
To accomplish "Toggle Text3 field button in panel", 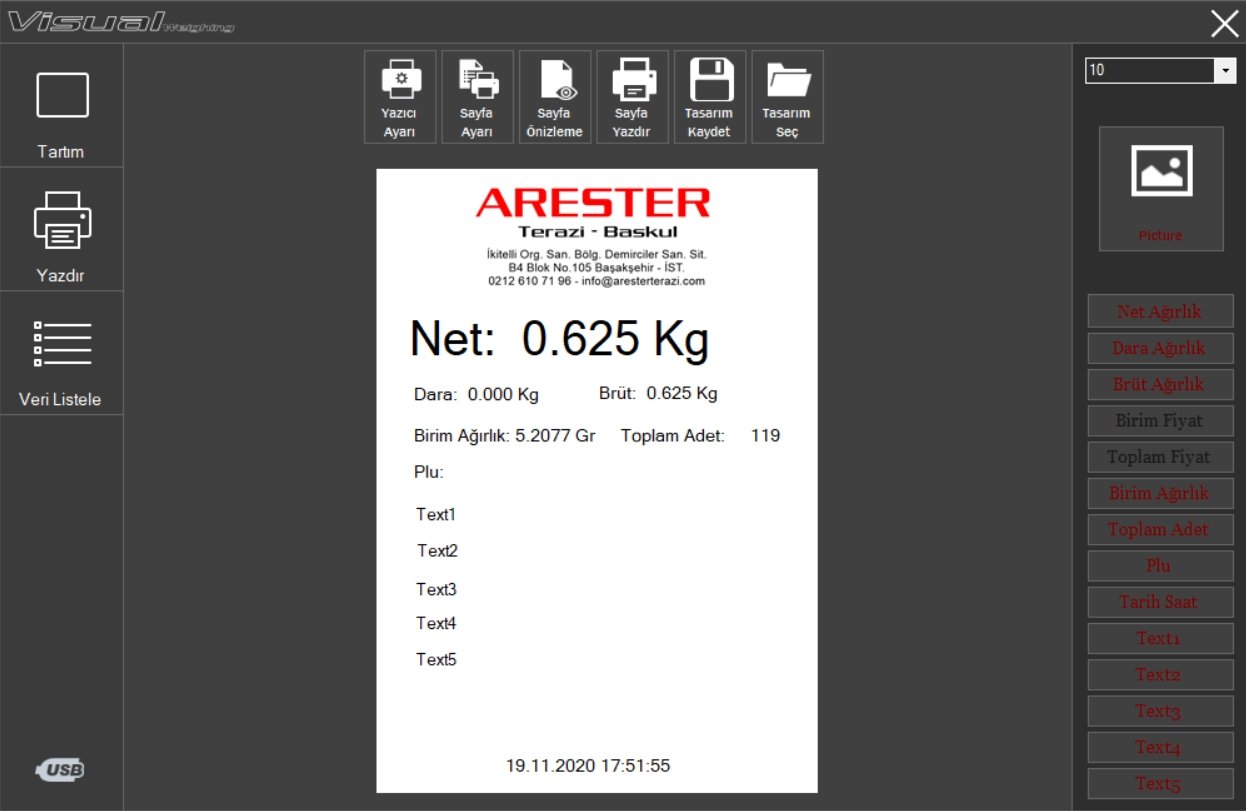I will coord(1160,711).
